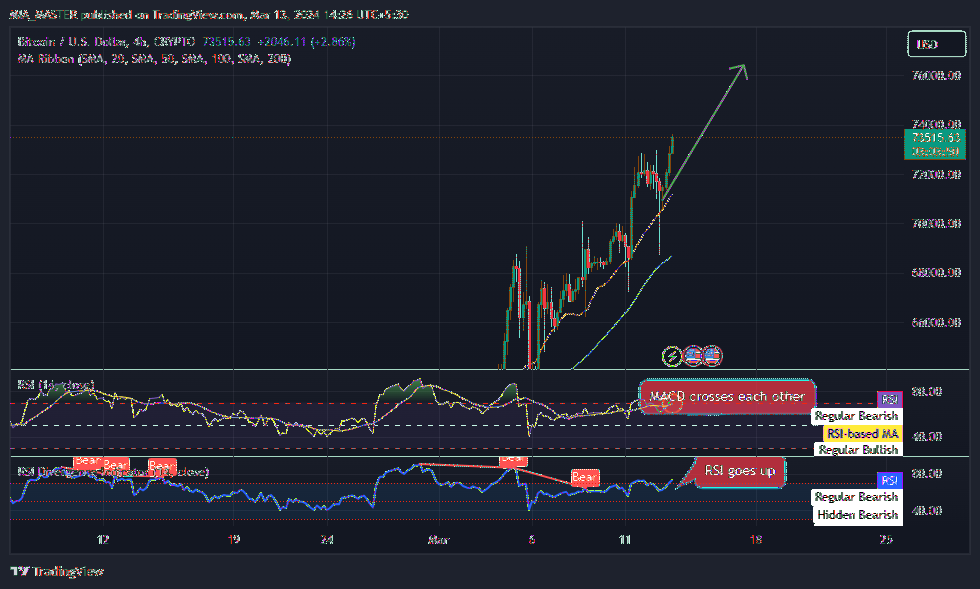Click the 72000.00 price axis label

point(936,174)
